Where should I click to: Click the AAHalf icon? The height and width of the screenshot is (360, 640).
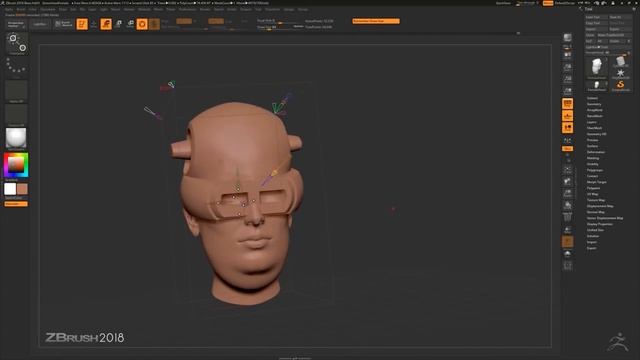point(567,91)
